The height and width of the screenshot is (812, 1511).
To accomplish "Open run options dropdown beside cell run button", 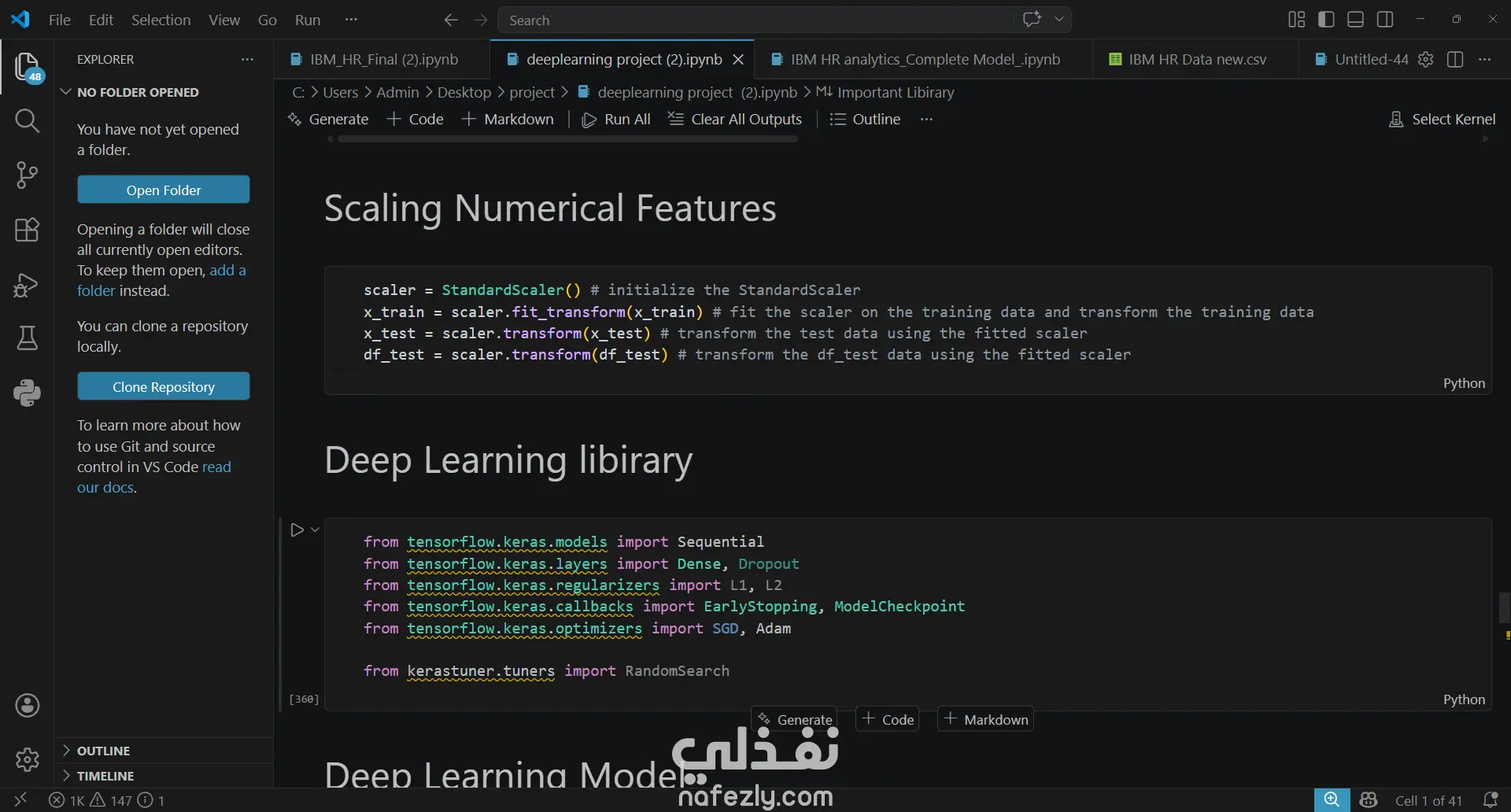I will pyautogui.click(x=315, y=530).
